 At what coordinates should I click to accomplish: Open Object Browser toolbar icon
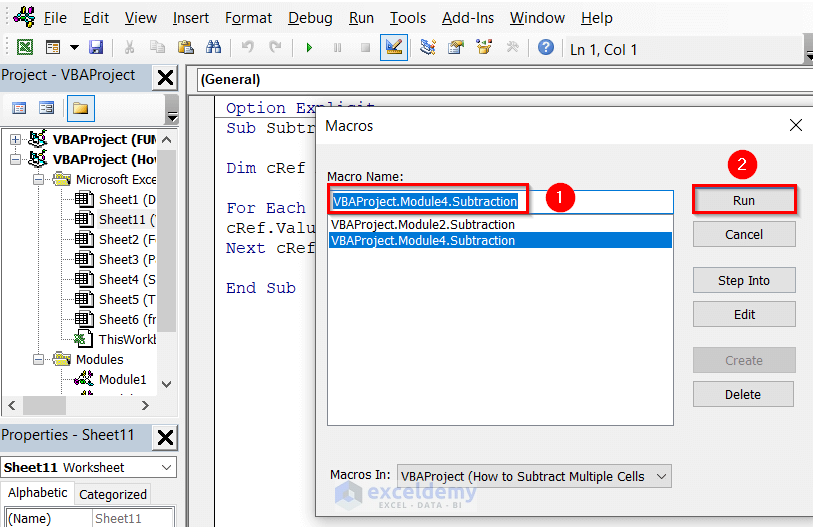484,48
